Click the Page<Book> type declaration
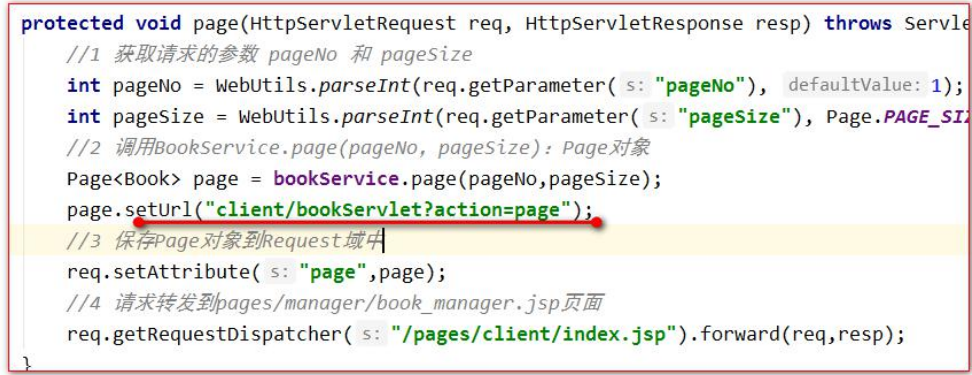The width and height of the screenshot is (972, 375). [125, 180]
